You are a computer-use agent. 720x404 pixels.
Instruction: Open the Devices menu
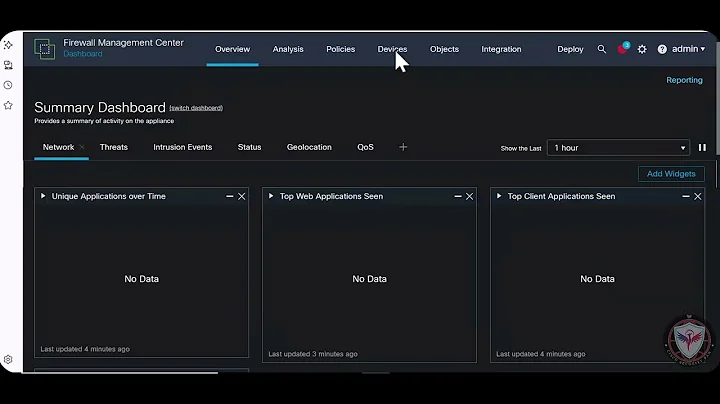392,49
